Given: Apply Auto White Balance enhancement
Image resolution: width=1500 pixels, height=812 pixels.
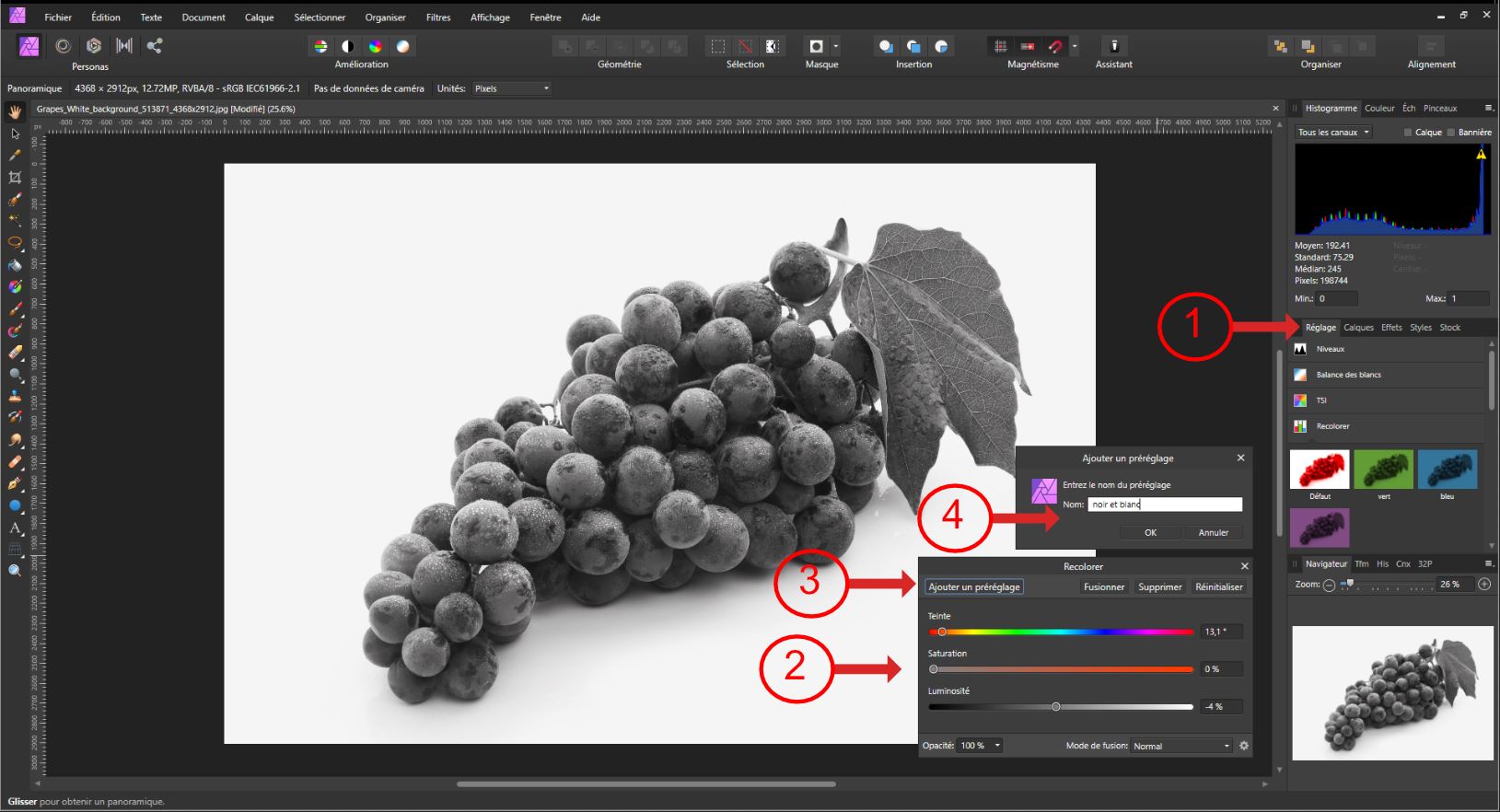Looking at the screenshot, I should (403, 46).
